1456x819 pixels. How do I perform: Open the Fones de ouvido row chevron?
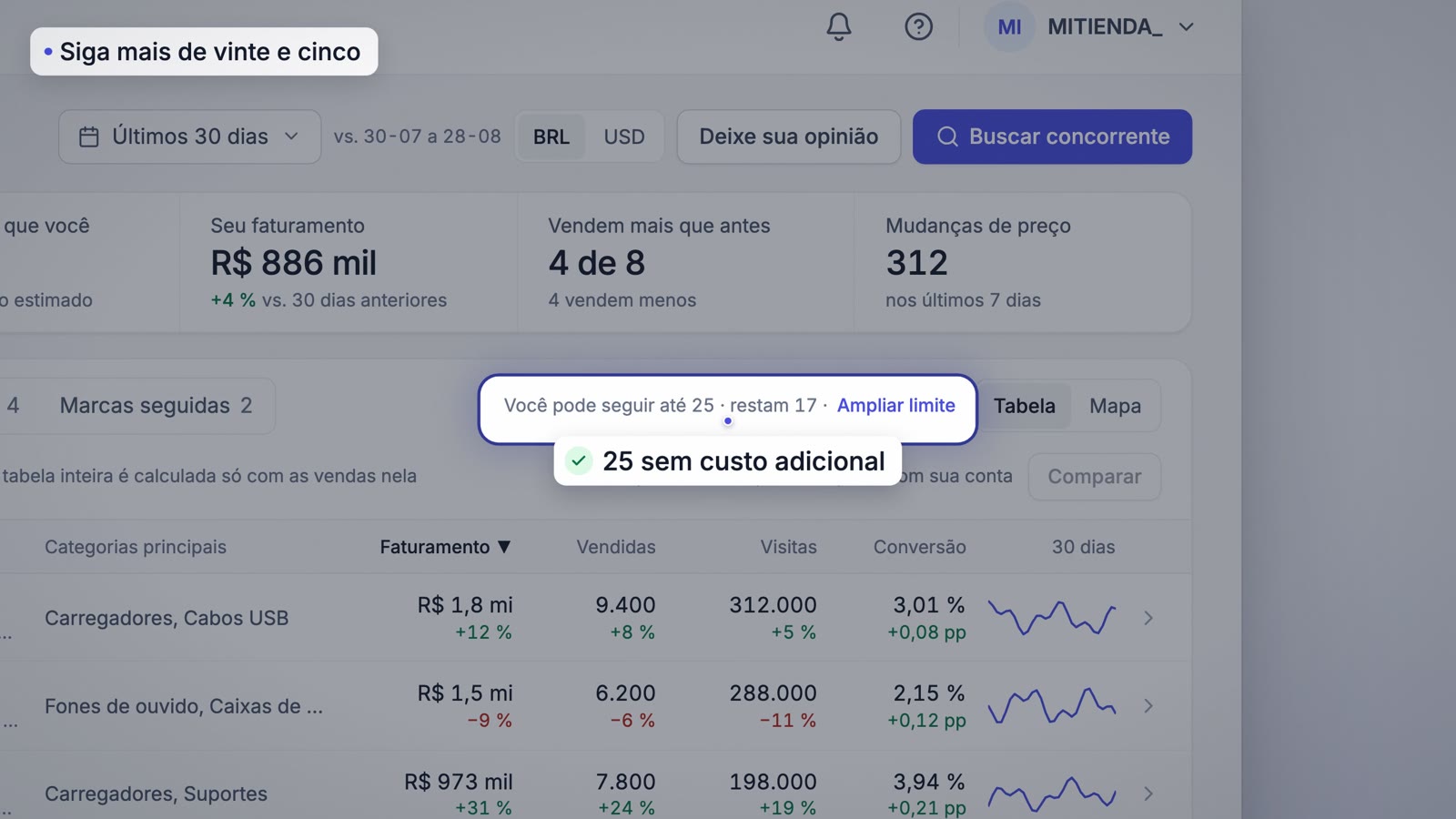pyautogui.click(x=1148, y=706)
